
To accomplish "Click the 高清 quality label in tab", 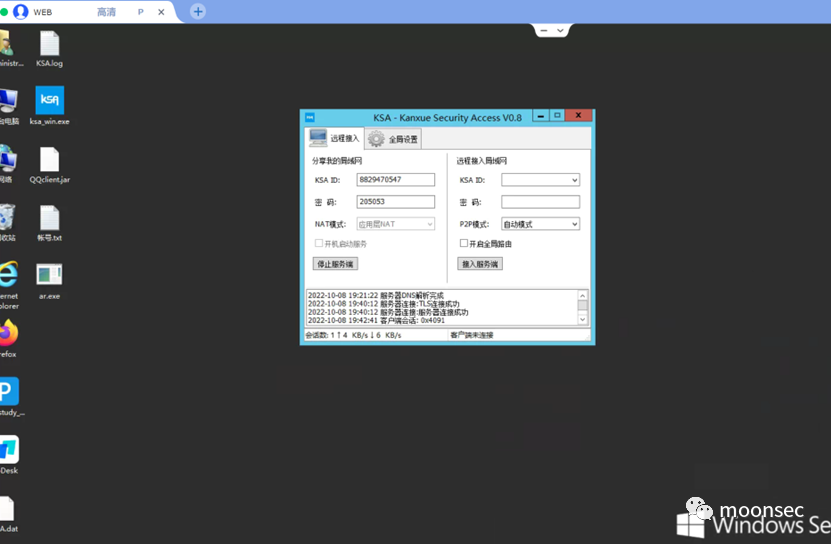I will [x=106, y=12].
